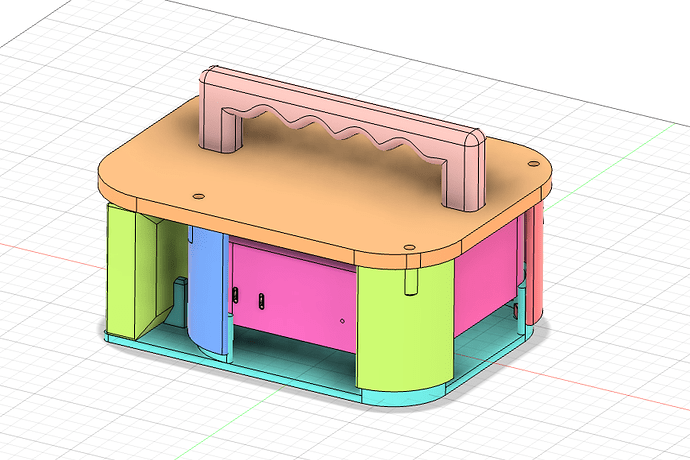Click the front-right lime green corner pillar
The width and height of the screenshot is (690, 460).
(405, 326)
